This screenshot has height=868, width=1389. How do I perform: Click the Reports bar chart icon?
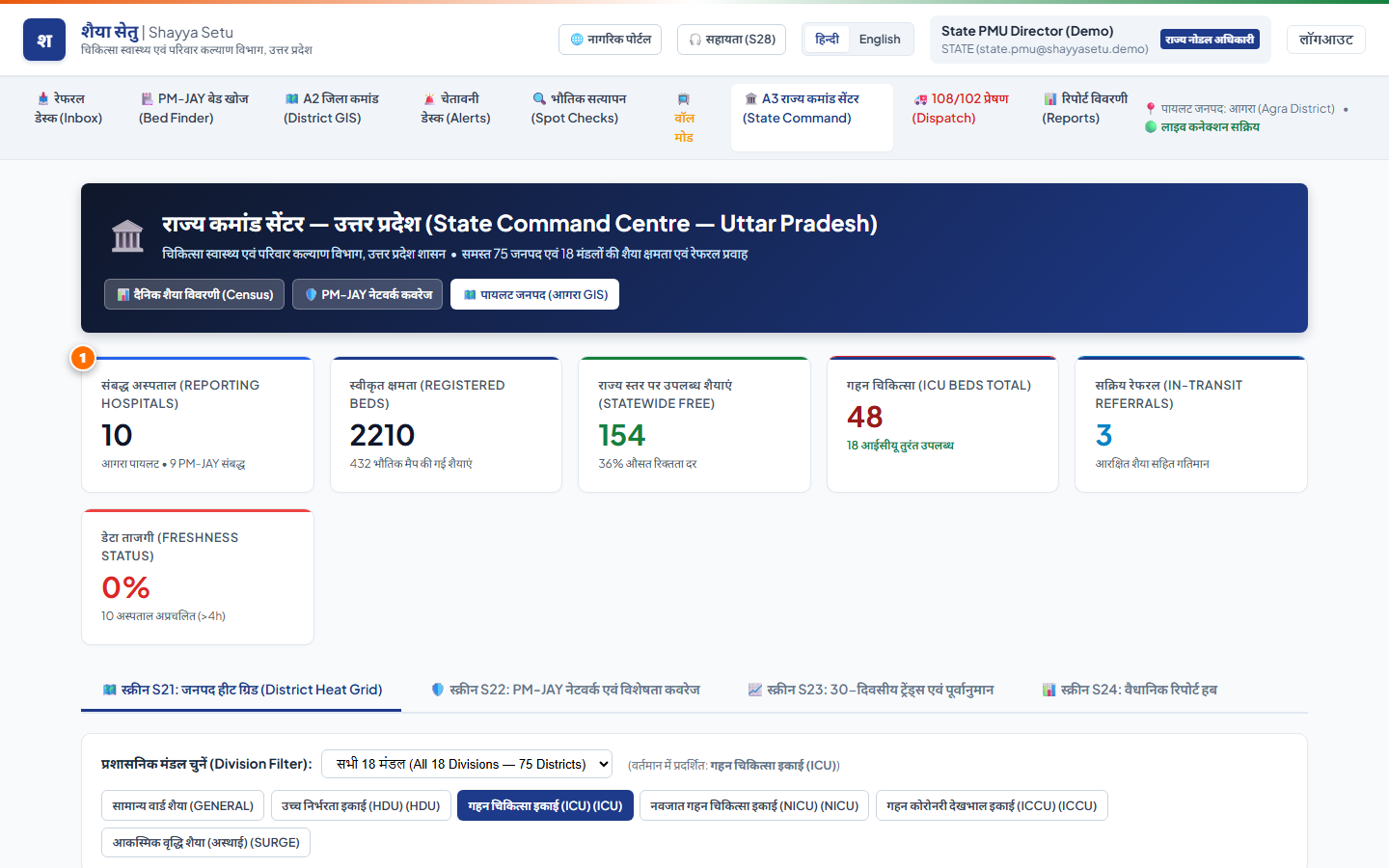(1050, 98)
